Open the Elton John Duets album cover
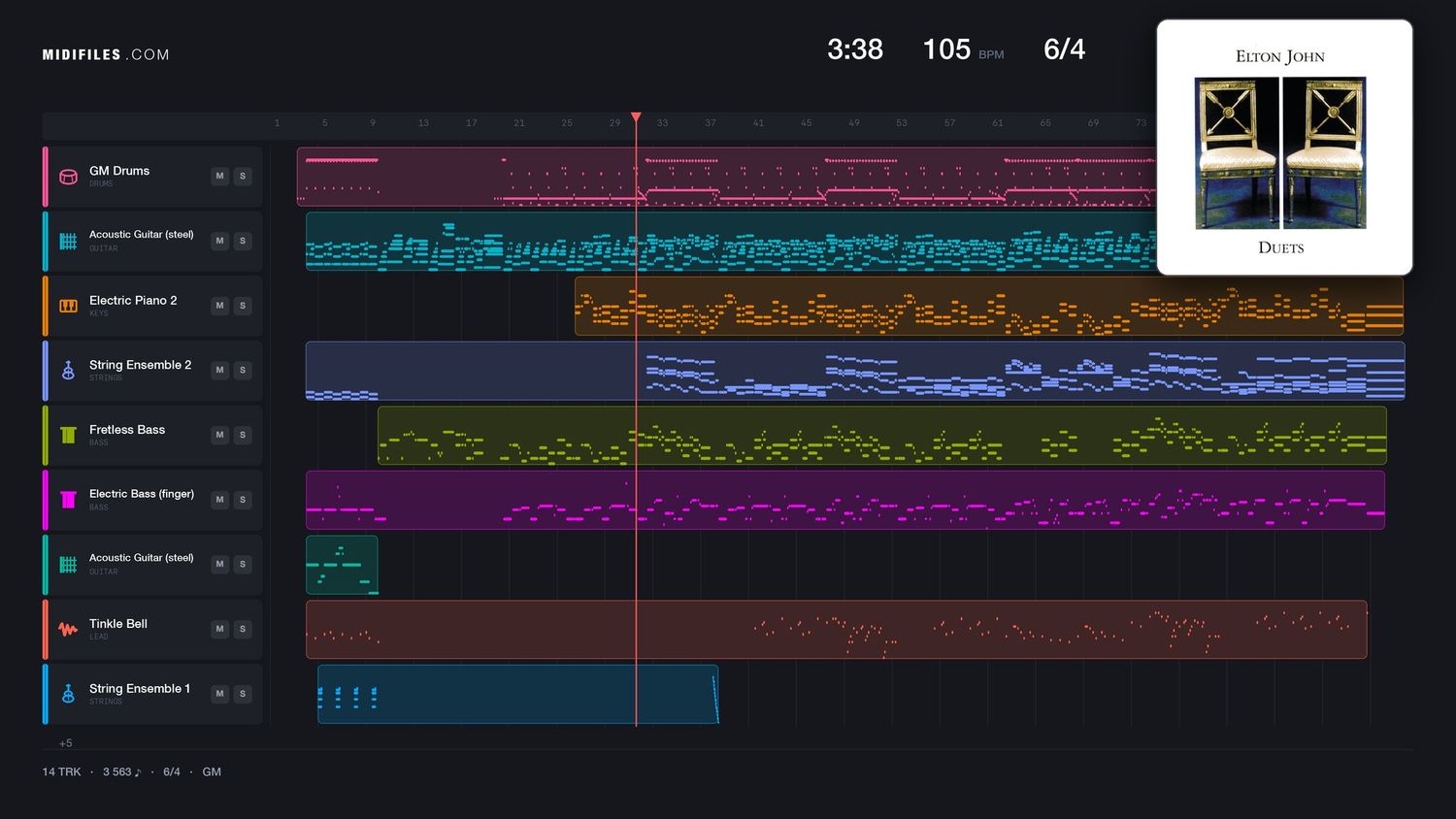Image resolution: width=1456 pixels, height=819 pixels. pyautogui.click(x=1284, y=147)
